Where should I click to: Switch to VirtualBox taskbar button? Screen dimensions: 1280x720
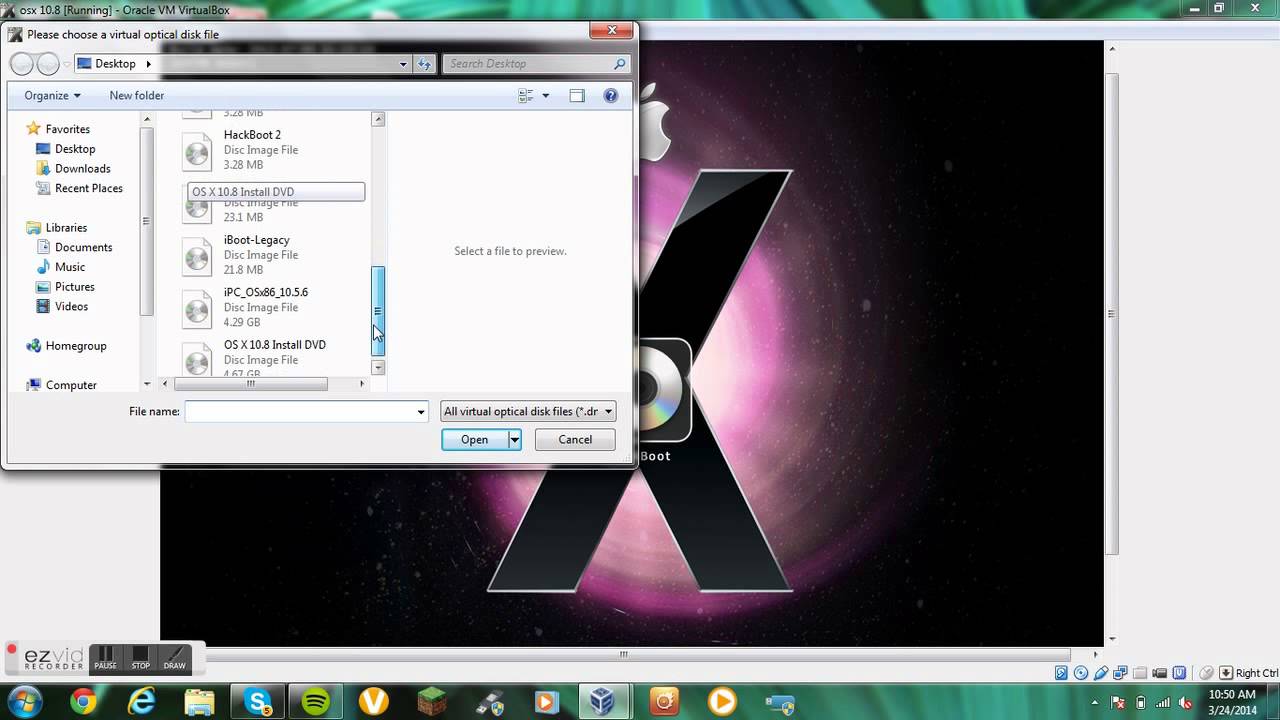pos(602,703)
